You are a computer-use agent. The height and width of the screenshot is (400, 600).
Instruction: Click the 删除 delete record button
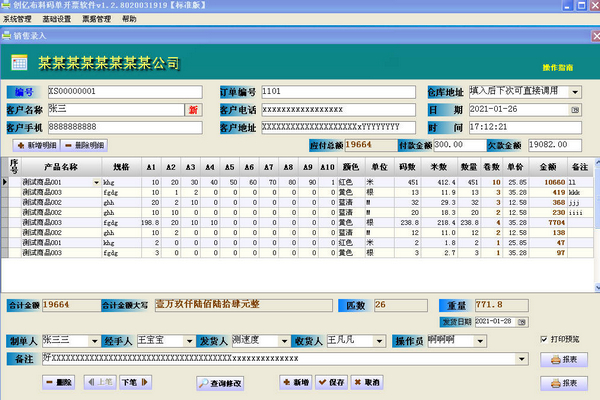click(x=60, y=382)
